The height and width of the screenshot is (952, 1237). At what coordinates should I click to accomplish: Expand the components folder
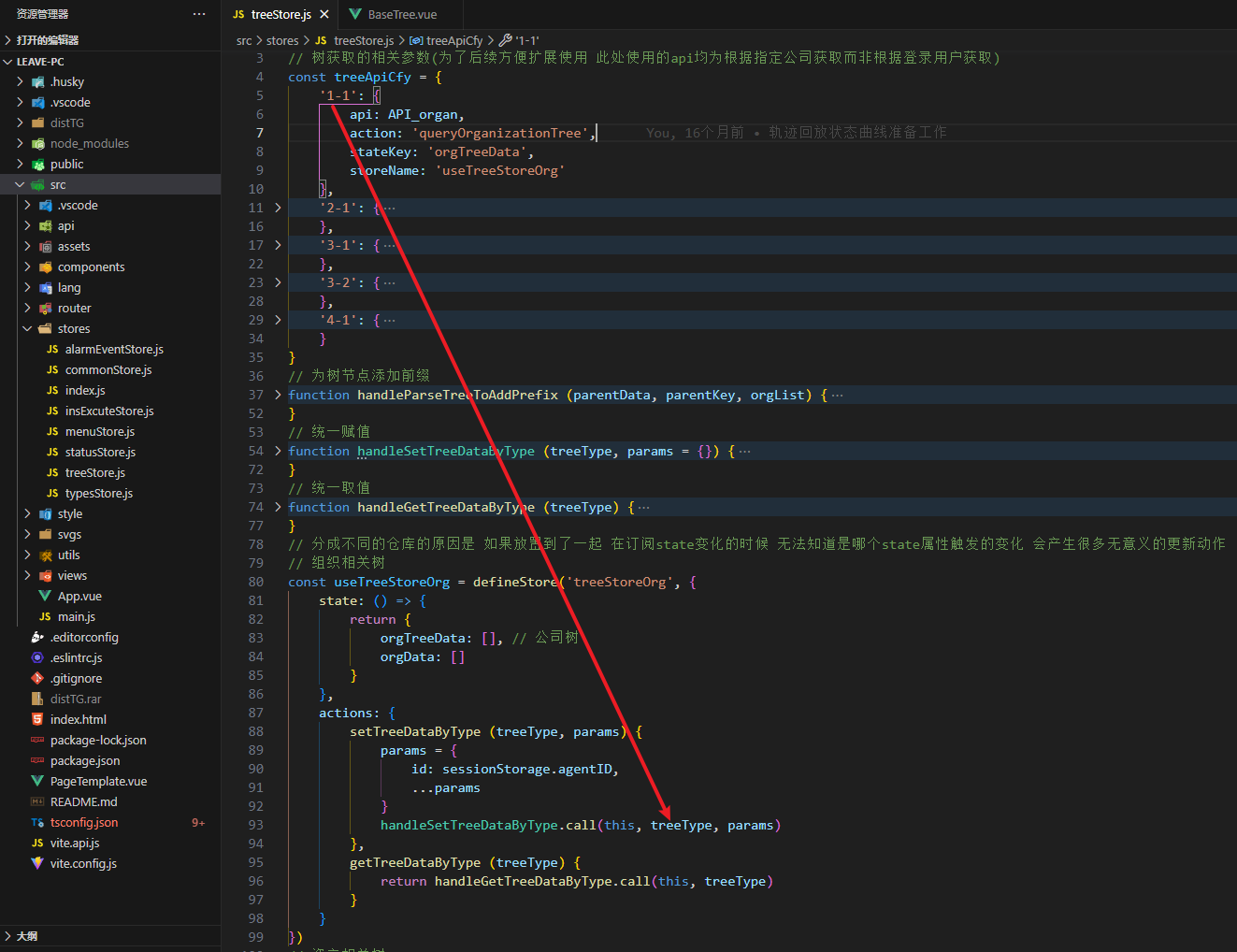(x=27, y=267)
